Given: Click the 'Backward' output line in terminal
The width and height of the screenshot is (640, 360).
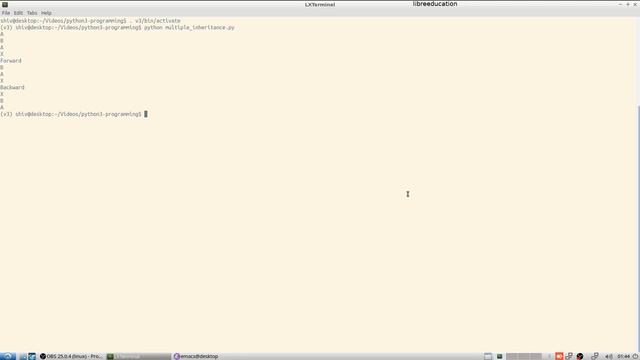Looking at the screenshot, I should click(x=12, y=87).
